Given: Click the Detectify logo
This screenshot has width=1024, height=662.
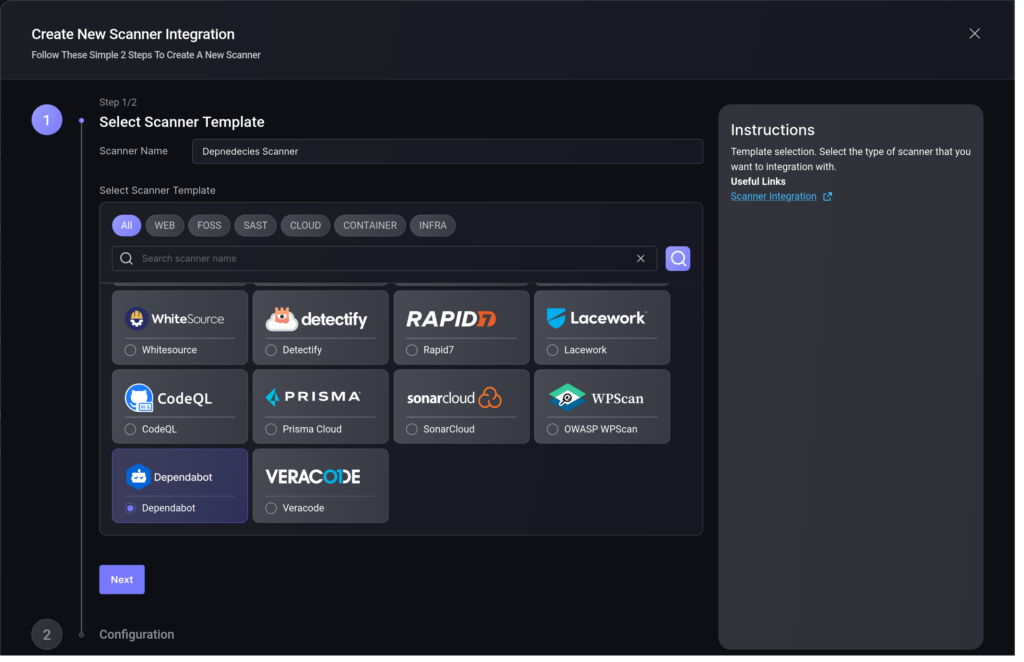Looking at the screenshot, I should point(316,319).
